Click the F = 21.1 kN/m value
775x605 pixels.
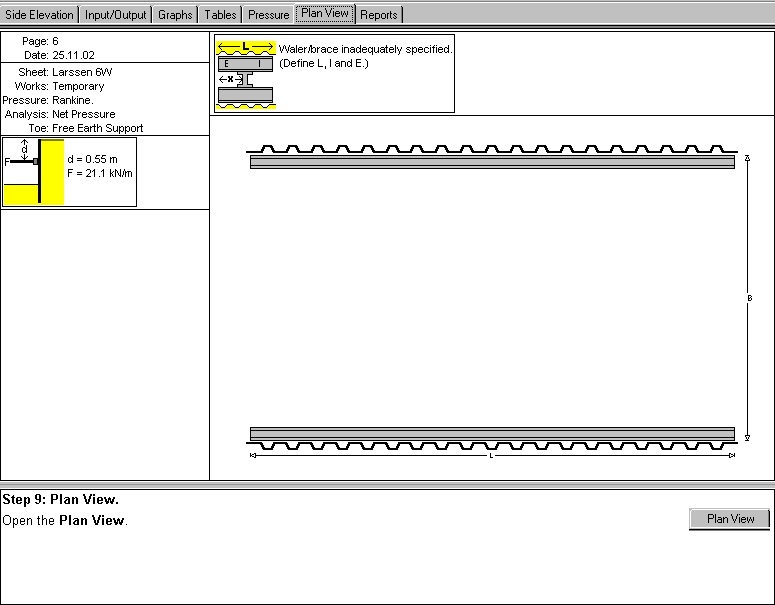tap(99, 173)
